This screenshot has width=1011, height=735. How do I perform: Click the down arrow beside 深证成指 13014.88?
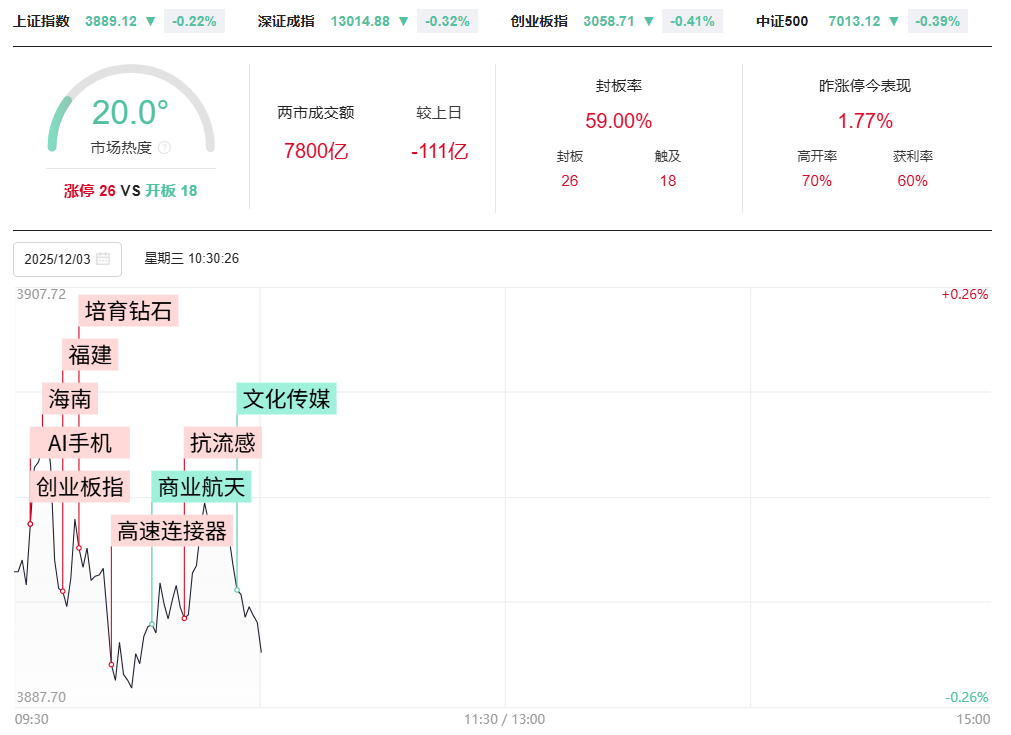pos(403,21)
